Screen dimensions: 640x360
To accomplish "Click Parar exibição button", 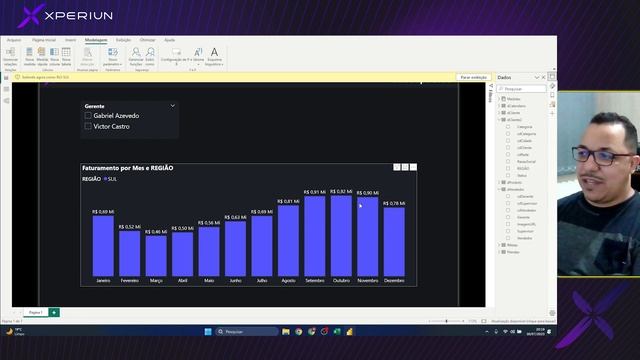I will pyautogui.click(x=473, y=77).
